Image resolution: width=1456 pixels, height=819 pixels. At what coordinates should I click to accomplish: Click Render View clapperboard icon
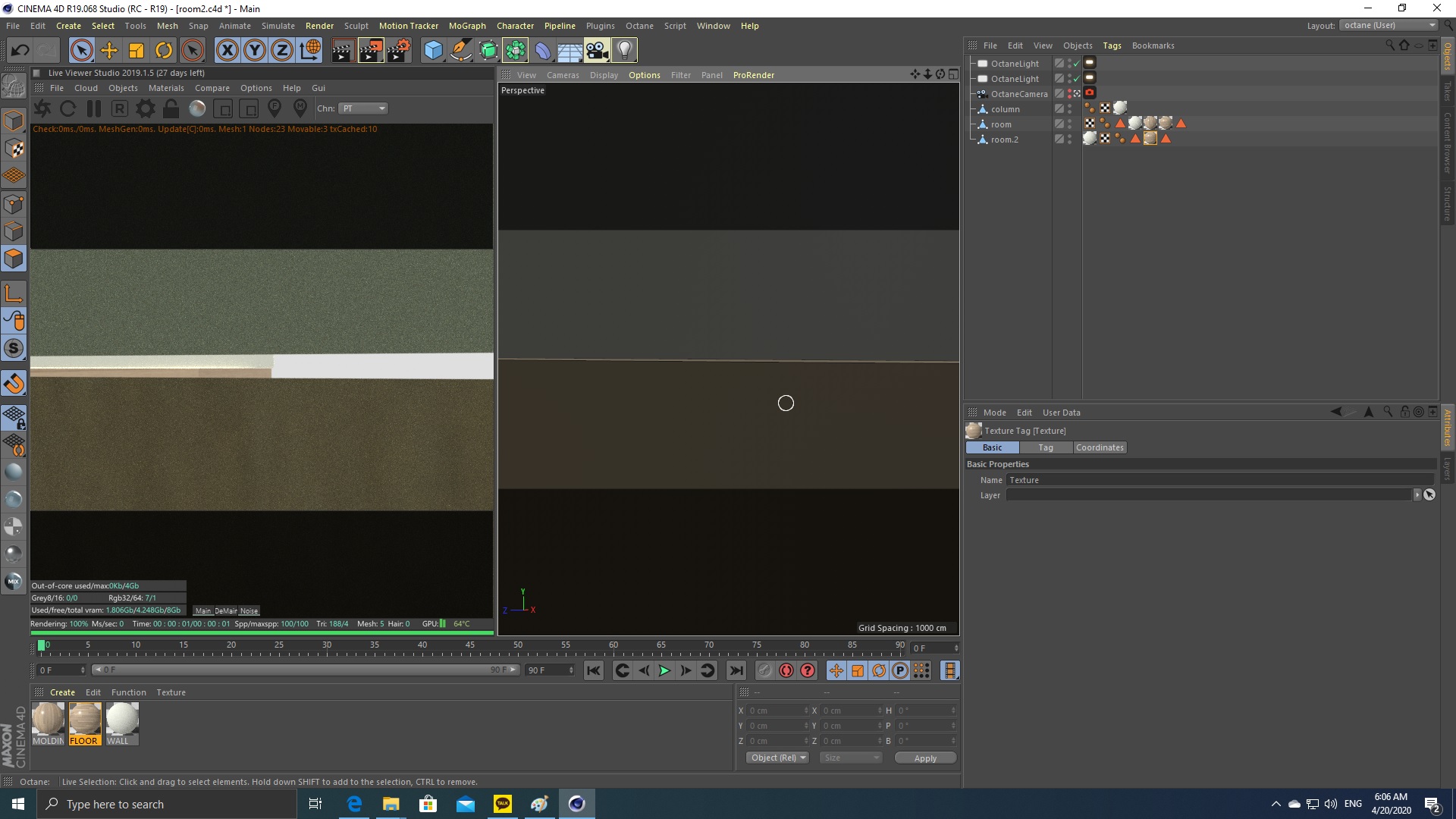coord(343,51)
